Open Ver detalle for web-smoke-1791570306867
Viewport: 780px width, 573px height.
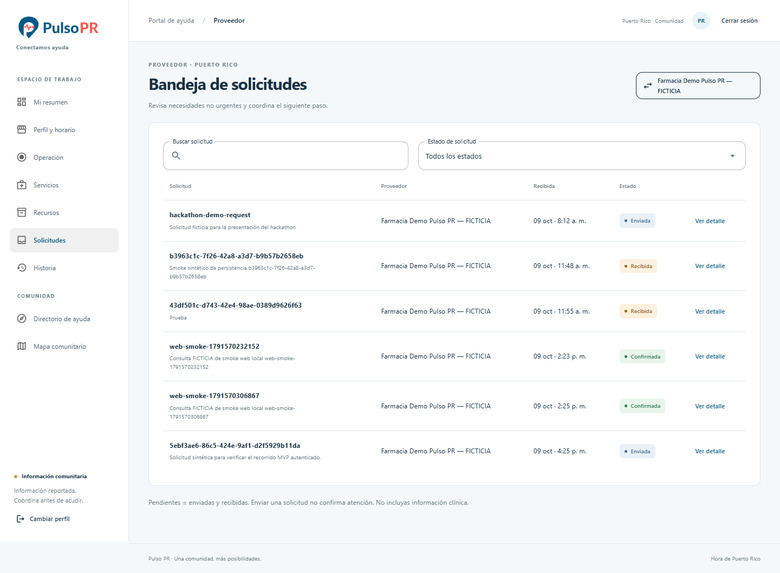709,406
